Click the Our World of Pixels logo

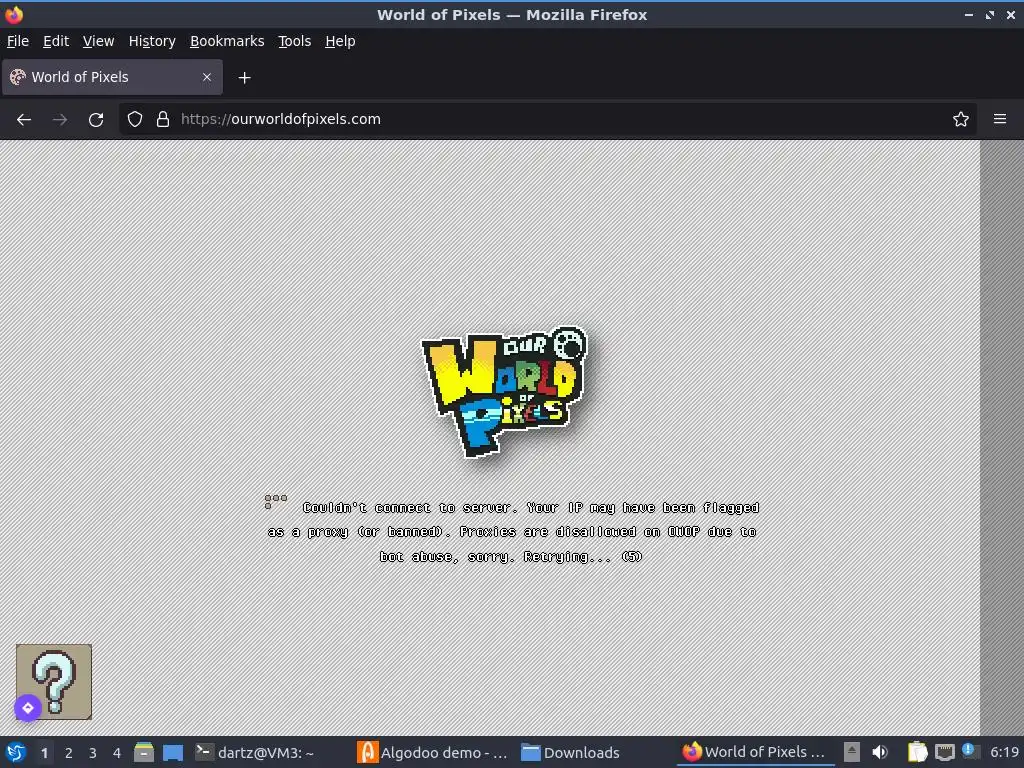click(x=504, y=391)
